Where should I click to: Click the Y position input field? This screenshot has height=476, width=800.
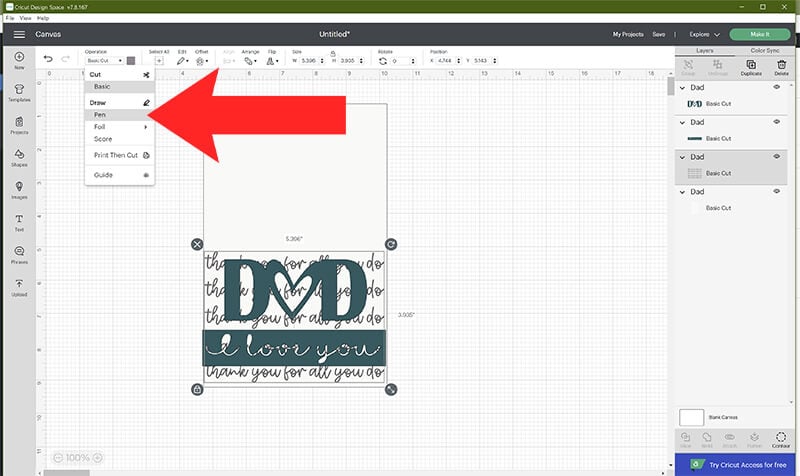(x=482, y=61)
